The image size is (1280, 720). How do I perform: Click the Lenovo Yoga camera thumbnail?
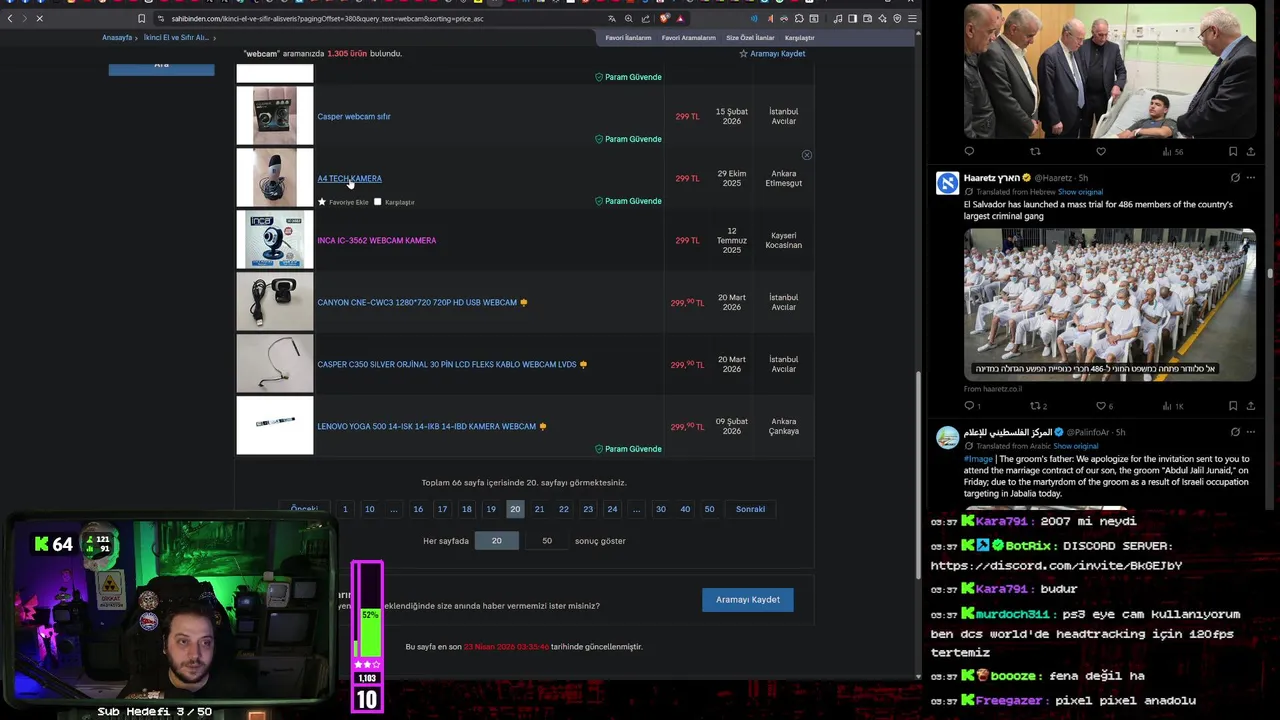coord(275,426)
